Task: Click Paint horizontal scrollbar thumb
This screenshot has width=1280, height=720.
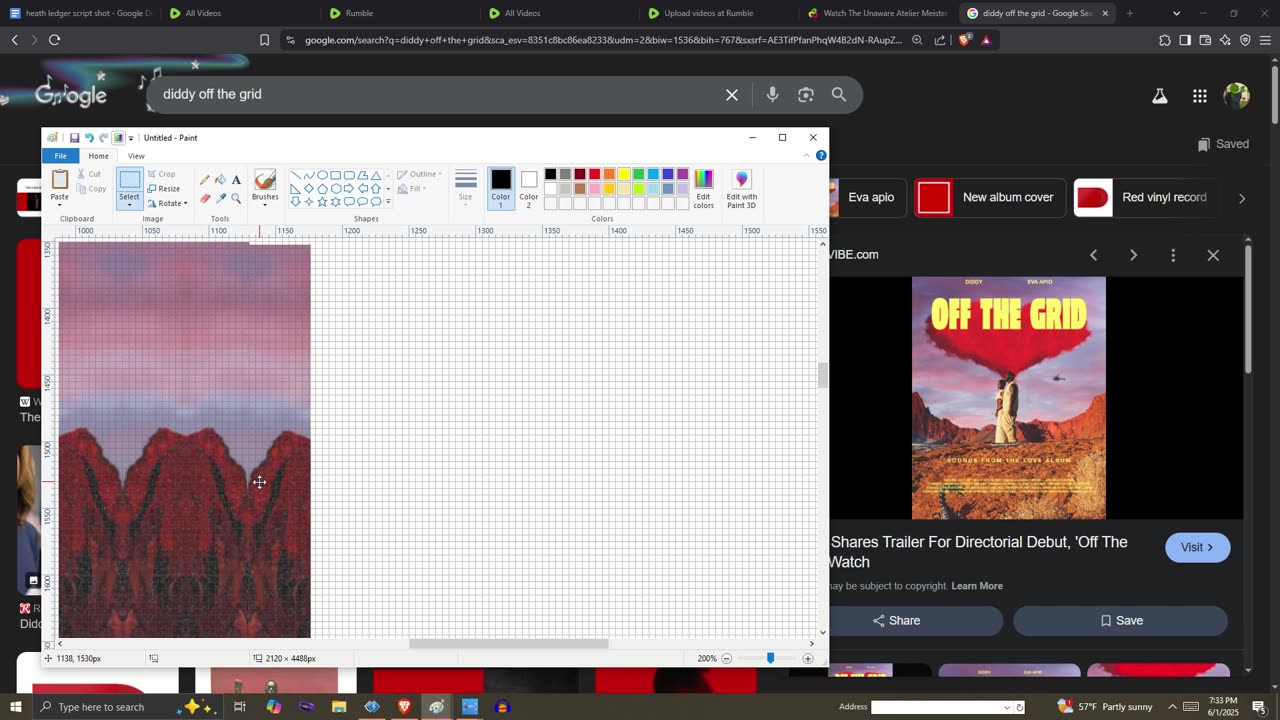Action: 508,644
